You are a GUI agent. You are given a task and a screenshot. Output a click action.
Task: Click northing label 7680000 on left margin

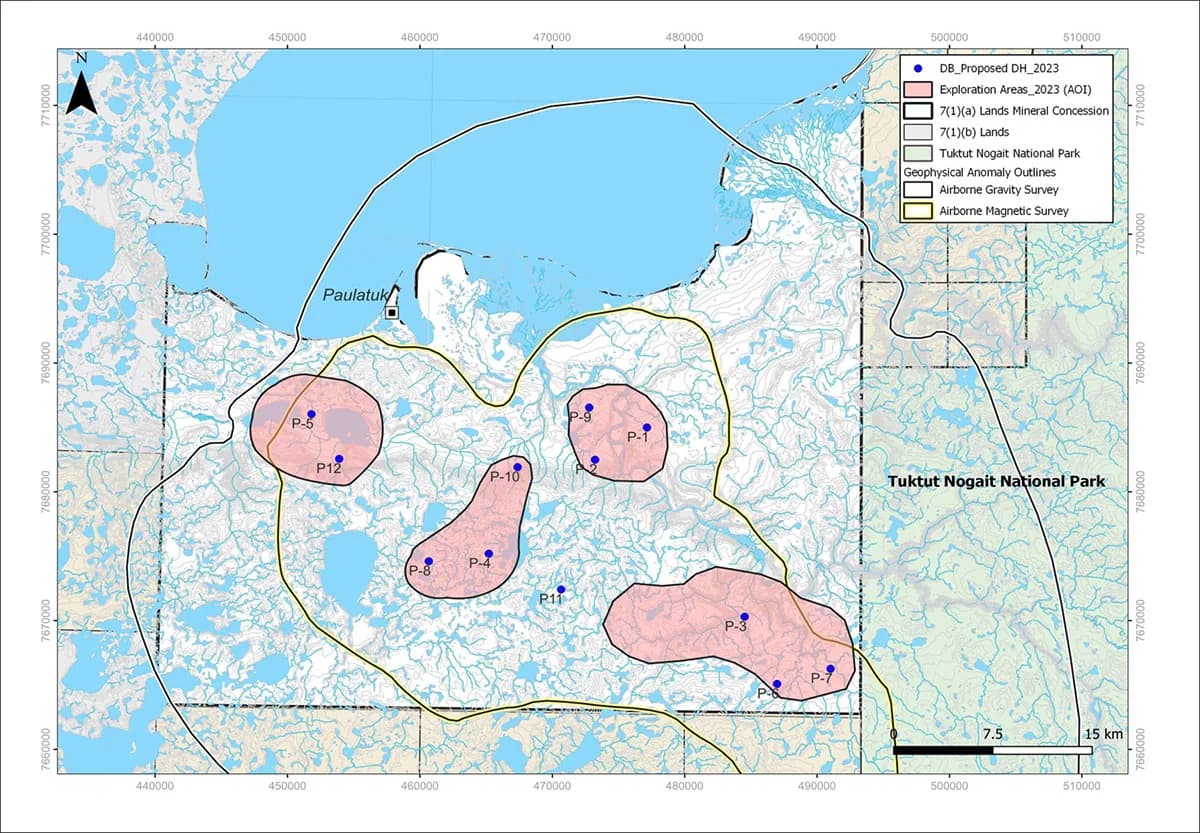click(46, 492)
